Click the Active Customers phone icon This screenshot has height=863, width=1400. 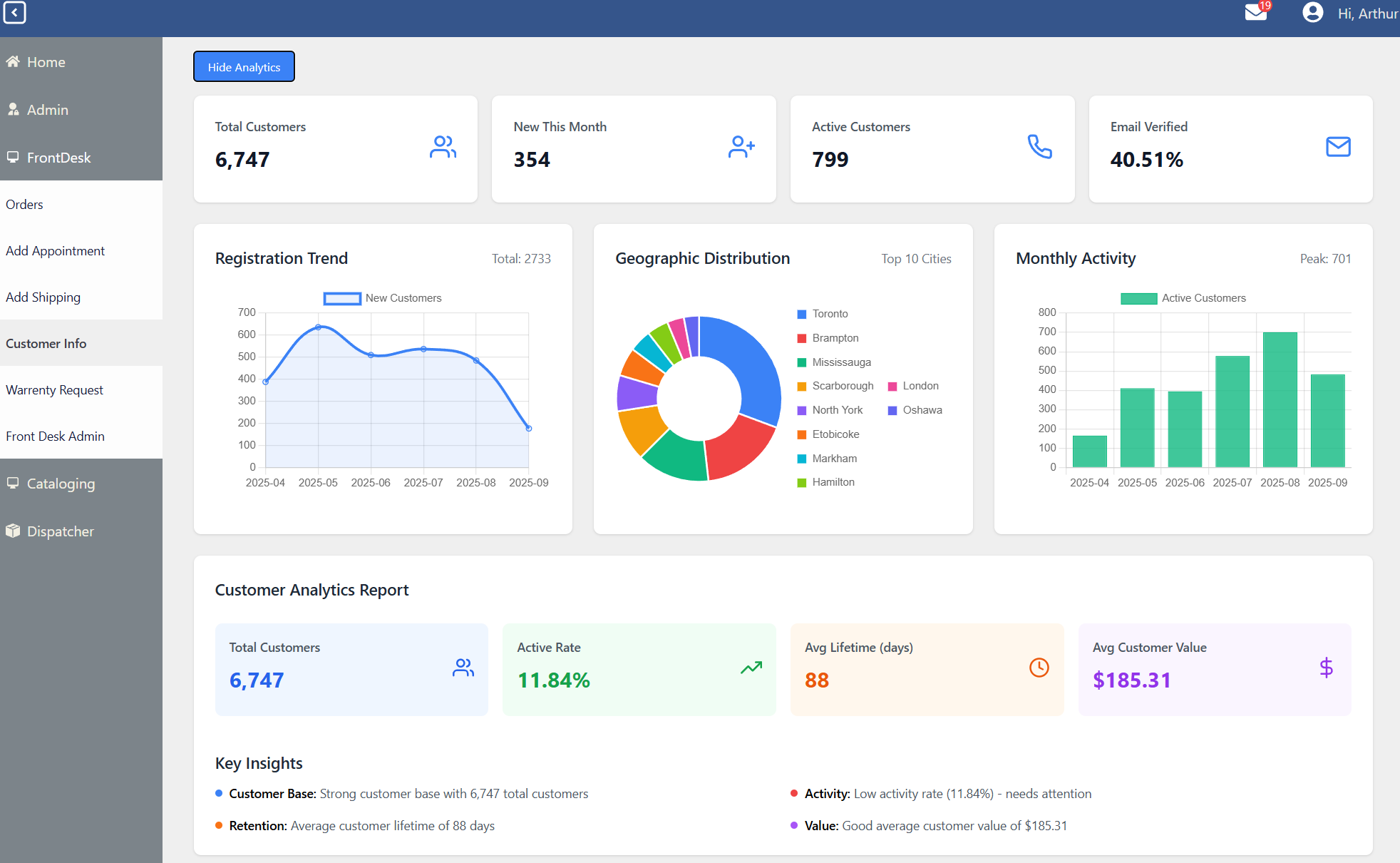click(1039, 147)
